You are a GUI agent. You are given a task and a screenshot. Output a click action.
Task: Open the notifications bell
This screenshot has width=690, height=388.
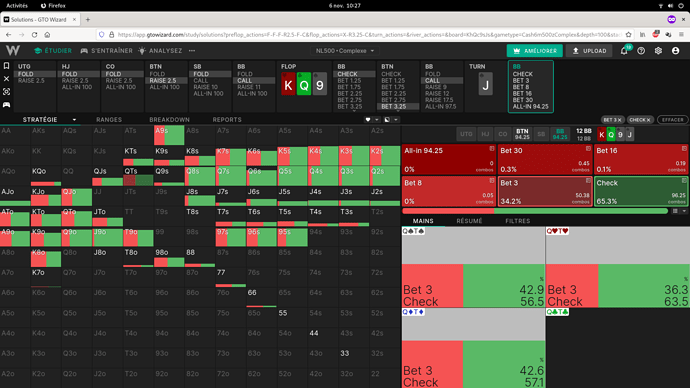pyautogui.click(x=624, y=51)
